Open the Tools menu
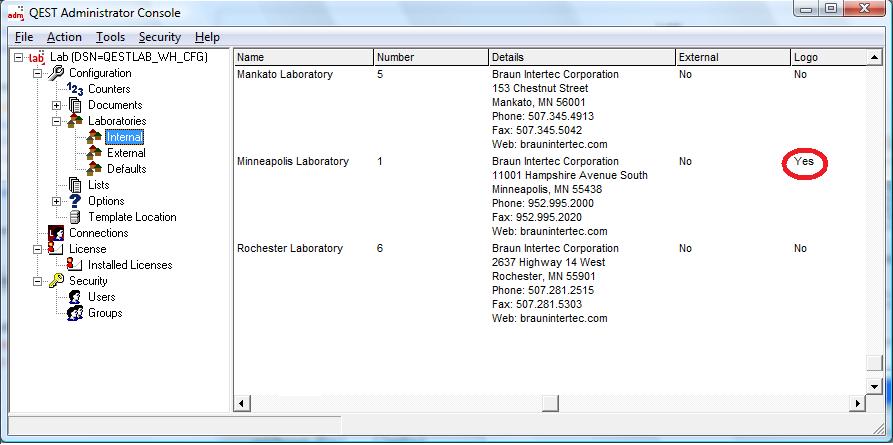The image size is (893, 445). pyautogui.click(x=110, y=37)
